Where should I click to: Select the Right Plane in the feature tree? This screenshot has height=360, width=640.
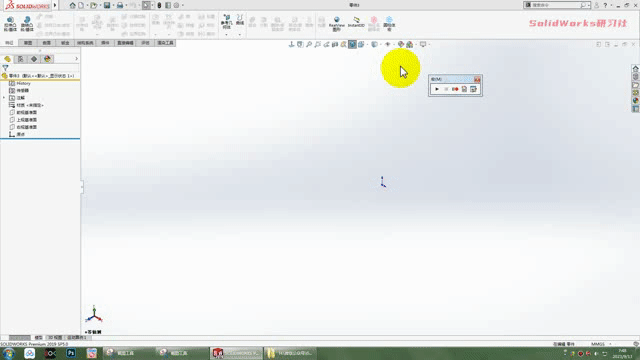pyautogui.click(x=23, y=127)
